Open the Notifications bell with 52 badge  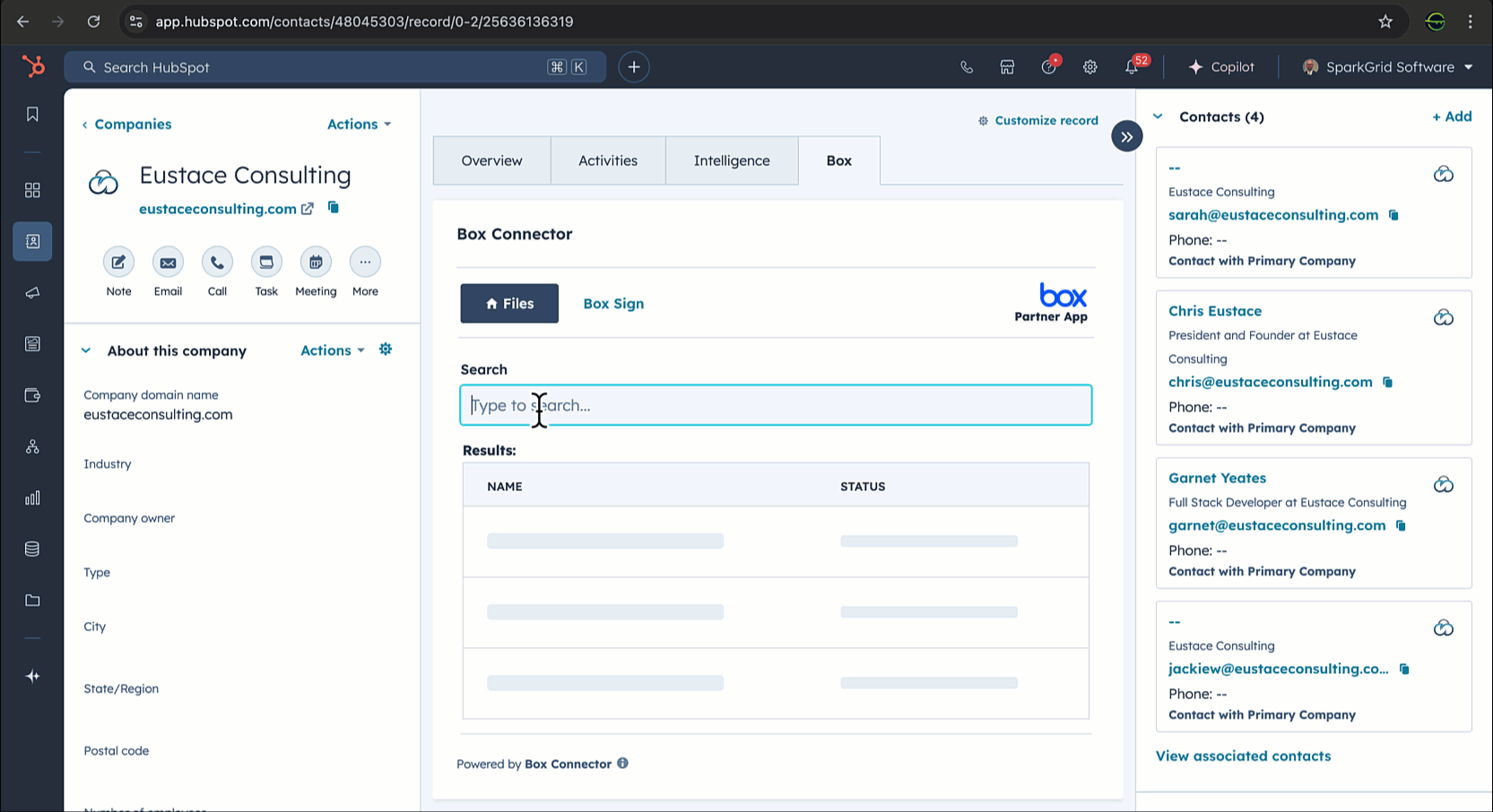click(x=1133, y=65)
